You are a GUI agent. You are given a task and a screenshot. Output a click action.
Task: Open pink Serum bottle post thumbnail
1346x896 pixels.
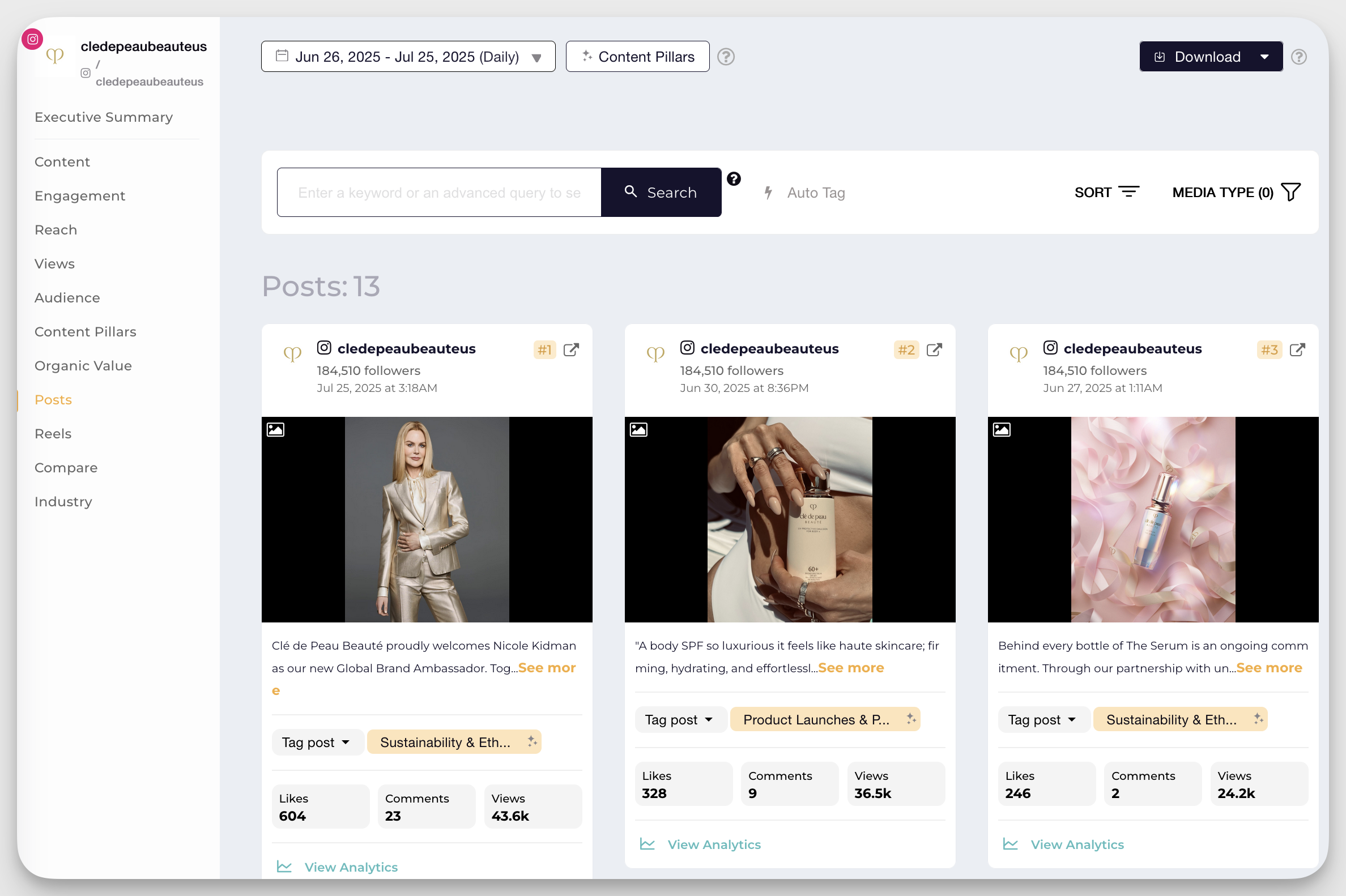click(x=1153, y=519)
